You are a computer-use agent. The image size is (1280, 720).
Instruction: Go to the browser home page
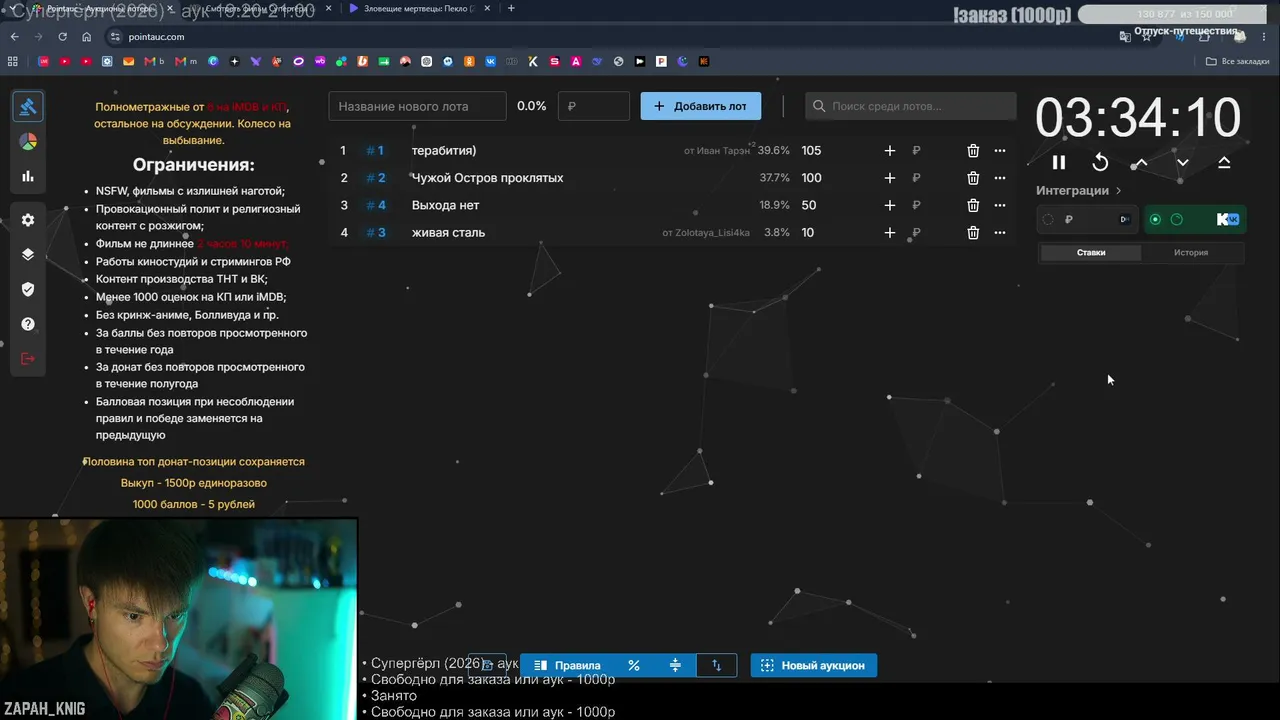tap(87, 37)
